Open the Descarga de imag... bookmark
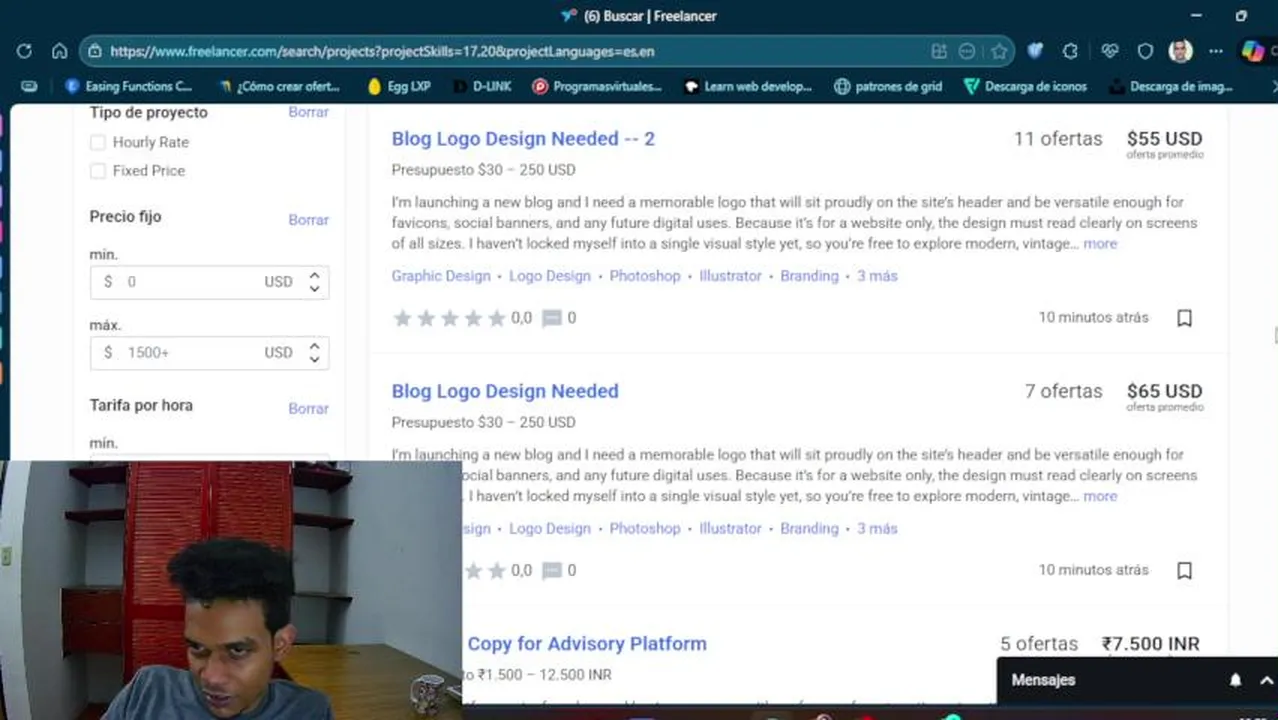This screenshot has width=1278, height=720. pos(1170,86)
